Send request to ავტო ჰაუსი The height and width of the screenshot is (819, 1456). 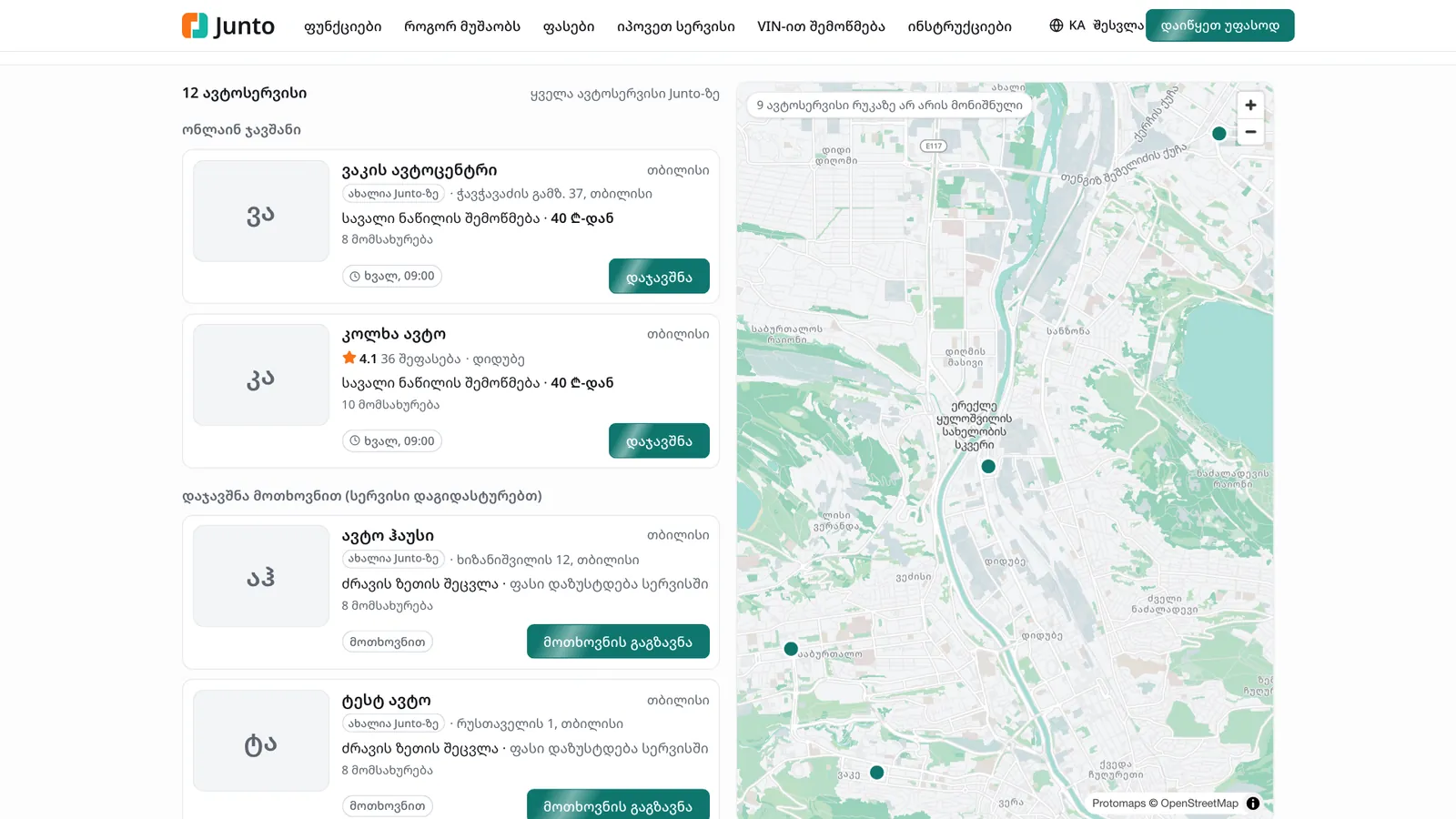coord(618,642)
